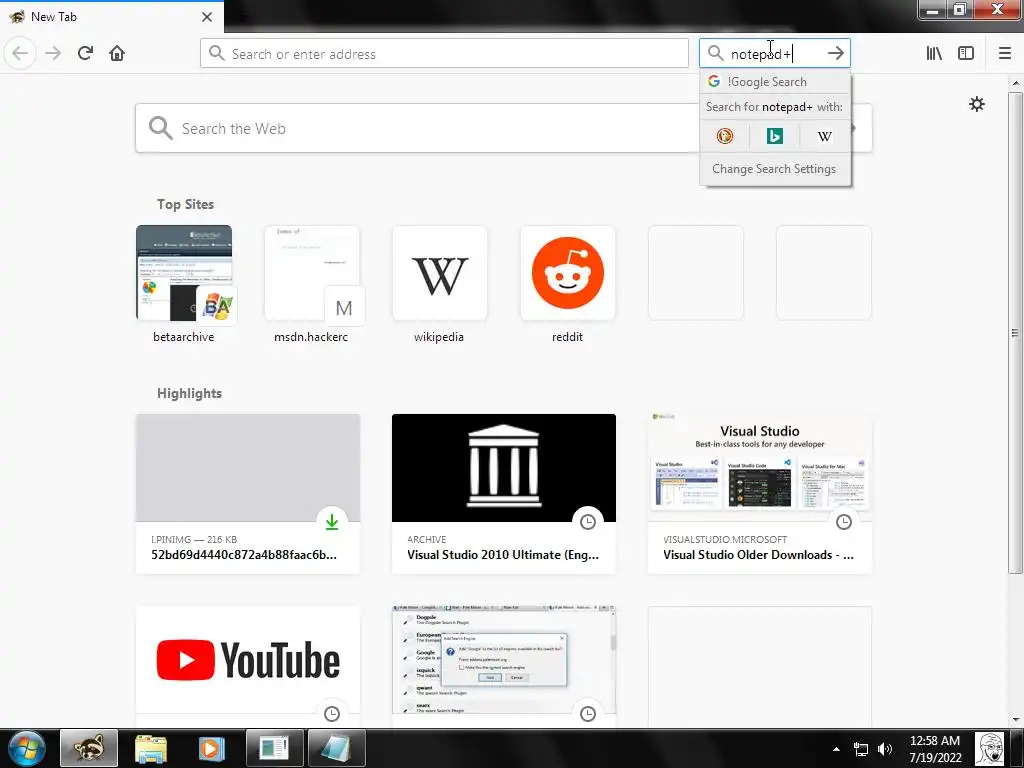1024x768 pixels.
Task: Open new tab page settings gear
Action: point(976,104)
